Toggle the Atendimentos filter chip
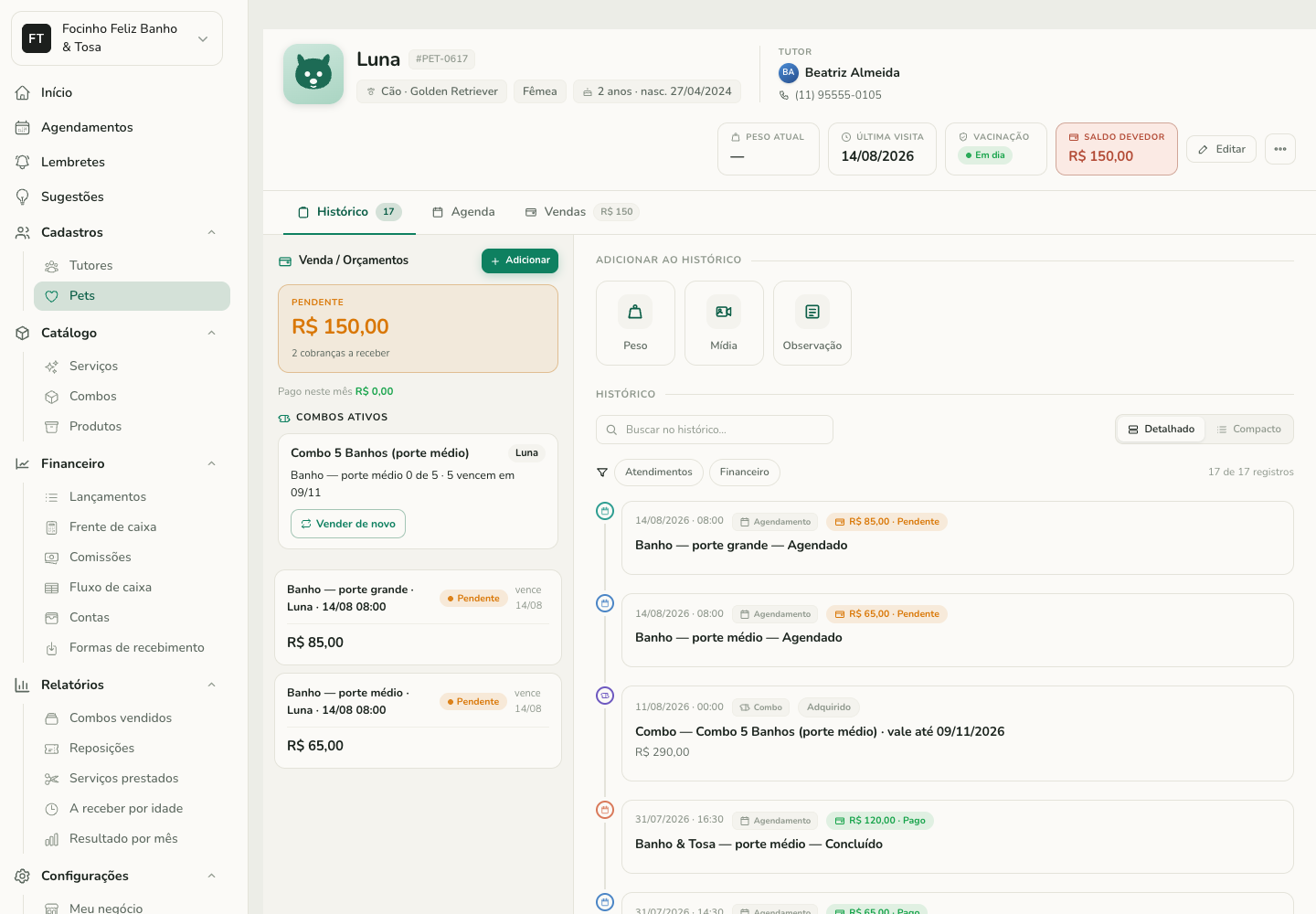Screen dimensions: 1316x914 [x=659, y=473]
